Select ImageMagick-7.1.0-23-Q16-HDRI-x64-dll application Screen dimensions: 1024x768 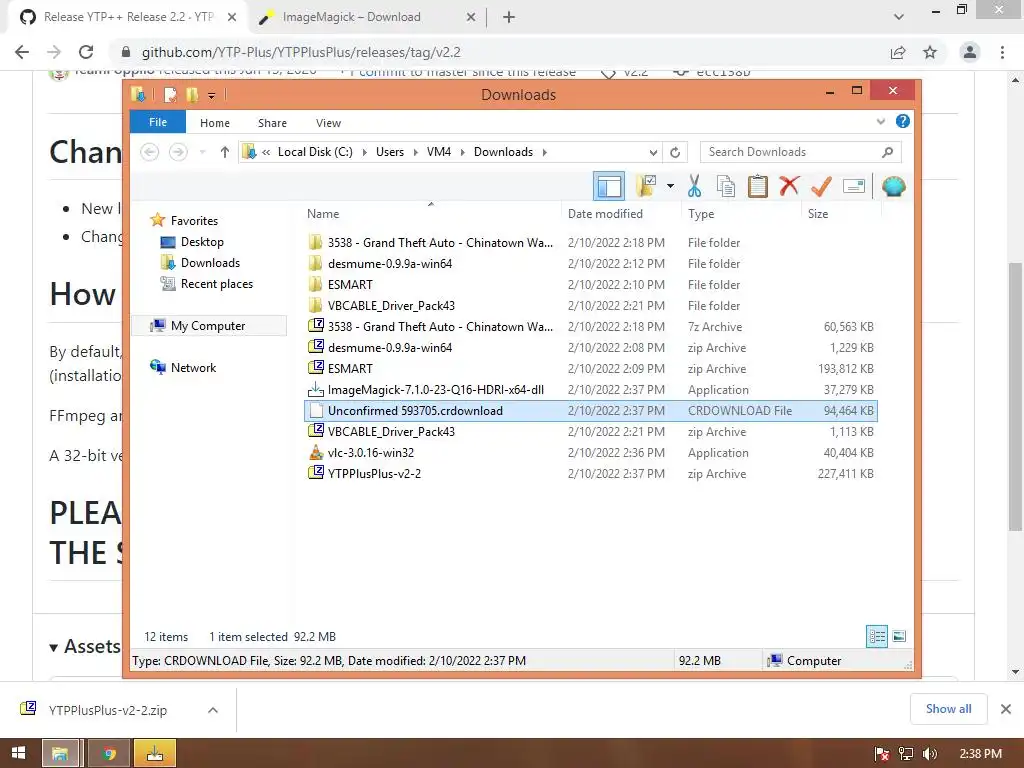point(590,390)
